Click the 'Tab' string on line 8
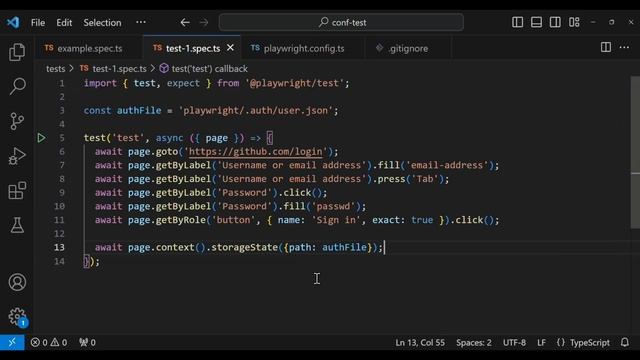 coord(425,179)
